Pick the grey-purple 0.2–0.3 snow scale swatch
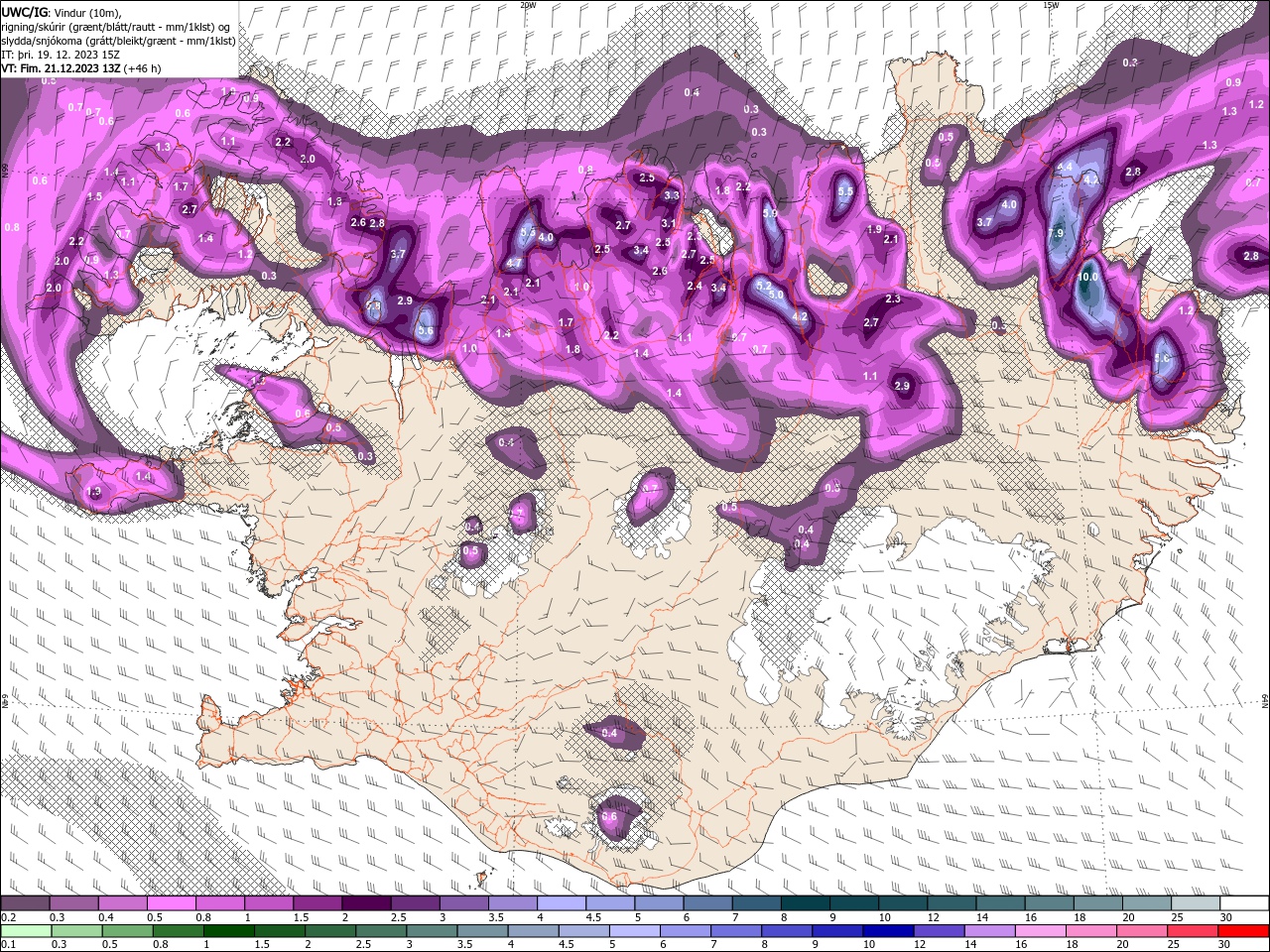The width and height of the screenshot is (1270, 952). (x=24, y=904)
